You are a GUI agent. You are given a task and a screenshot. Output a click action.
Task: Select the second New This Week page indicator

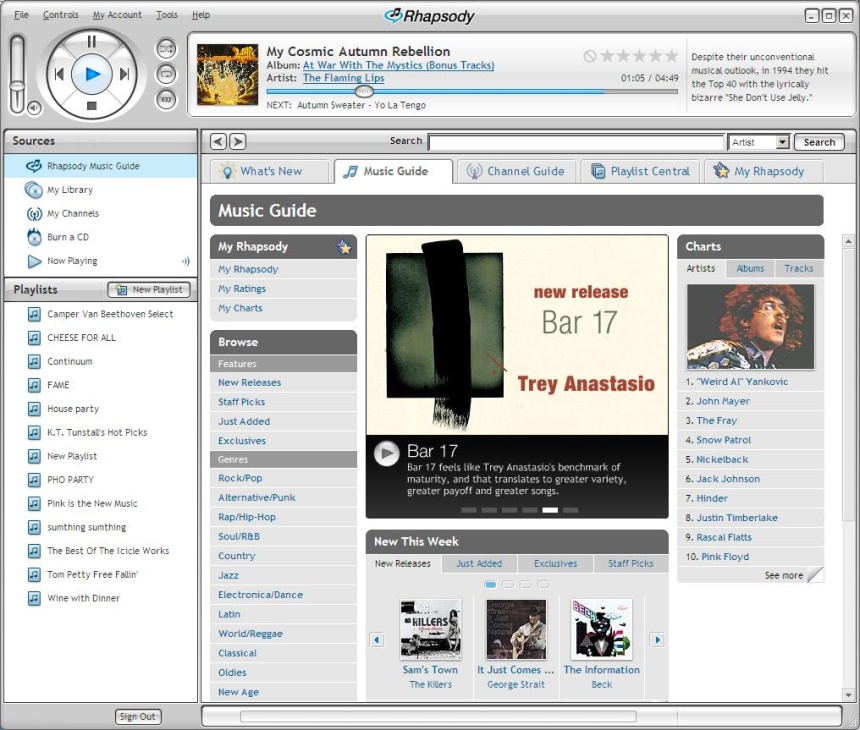click(508, 584)
